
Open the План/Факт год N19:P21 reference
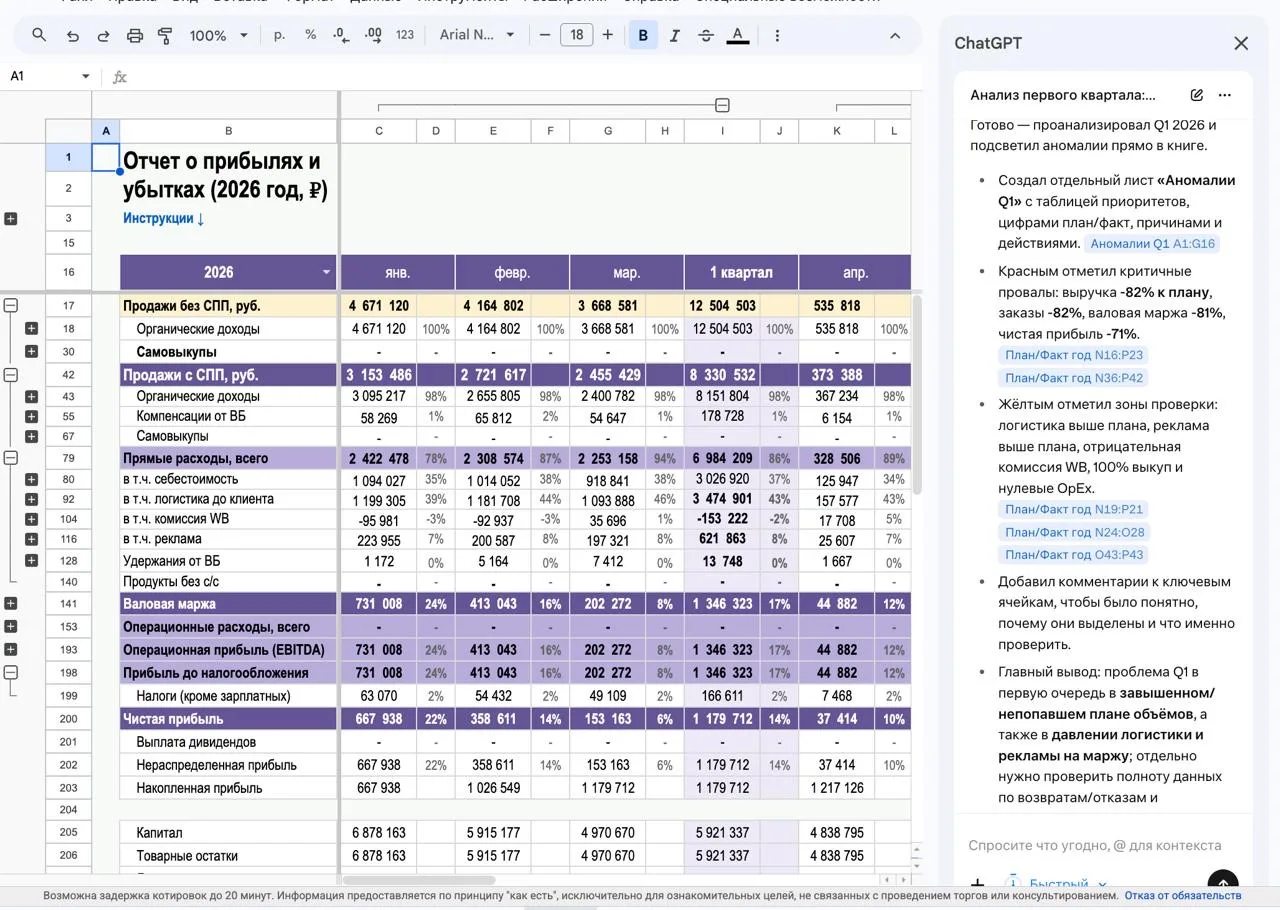point(1074,509)
